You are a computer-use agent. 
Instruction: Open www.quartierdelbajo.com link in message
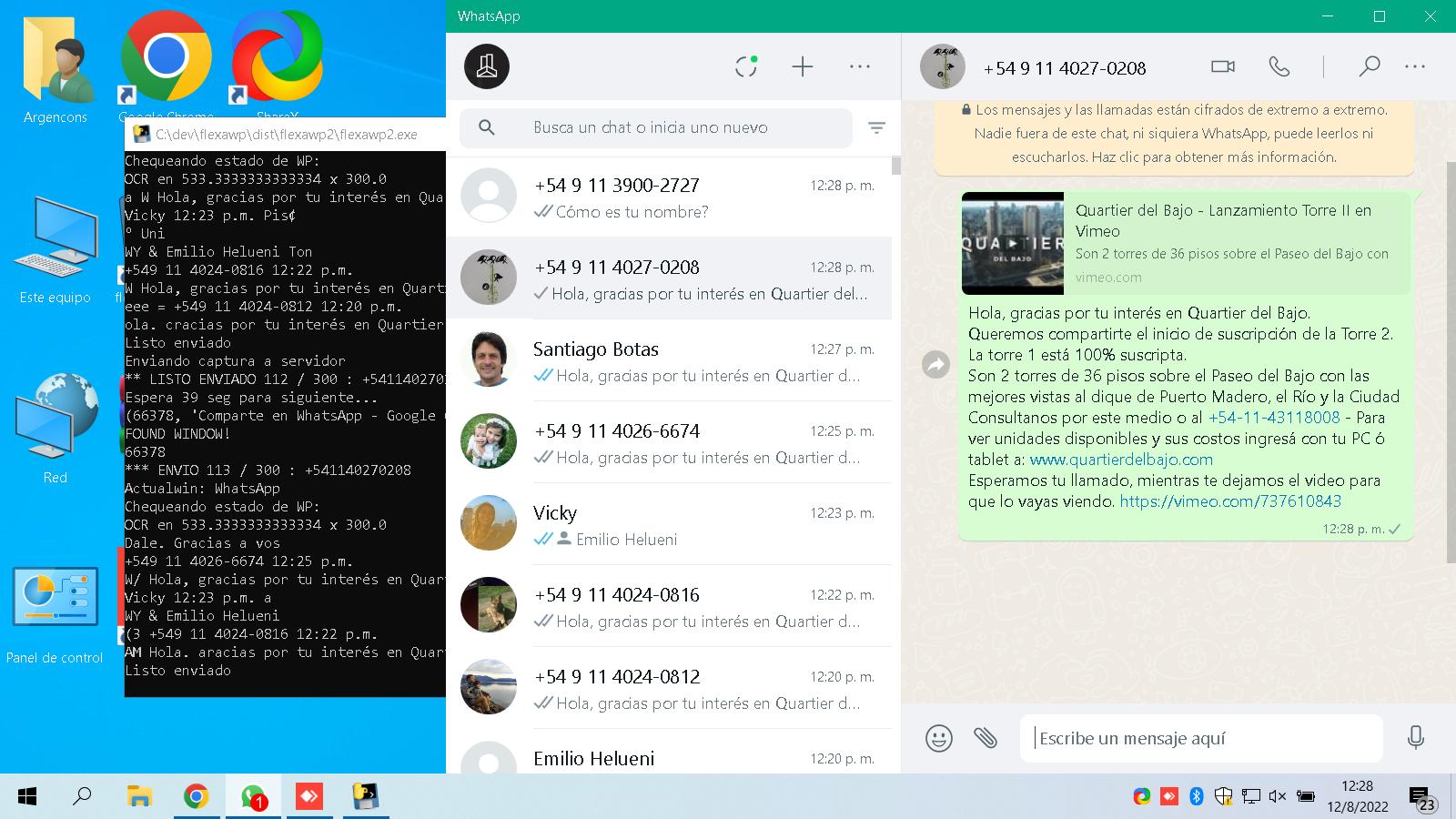pos(1121,460)
